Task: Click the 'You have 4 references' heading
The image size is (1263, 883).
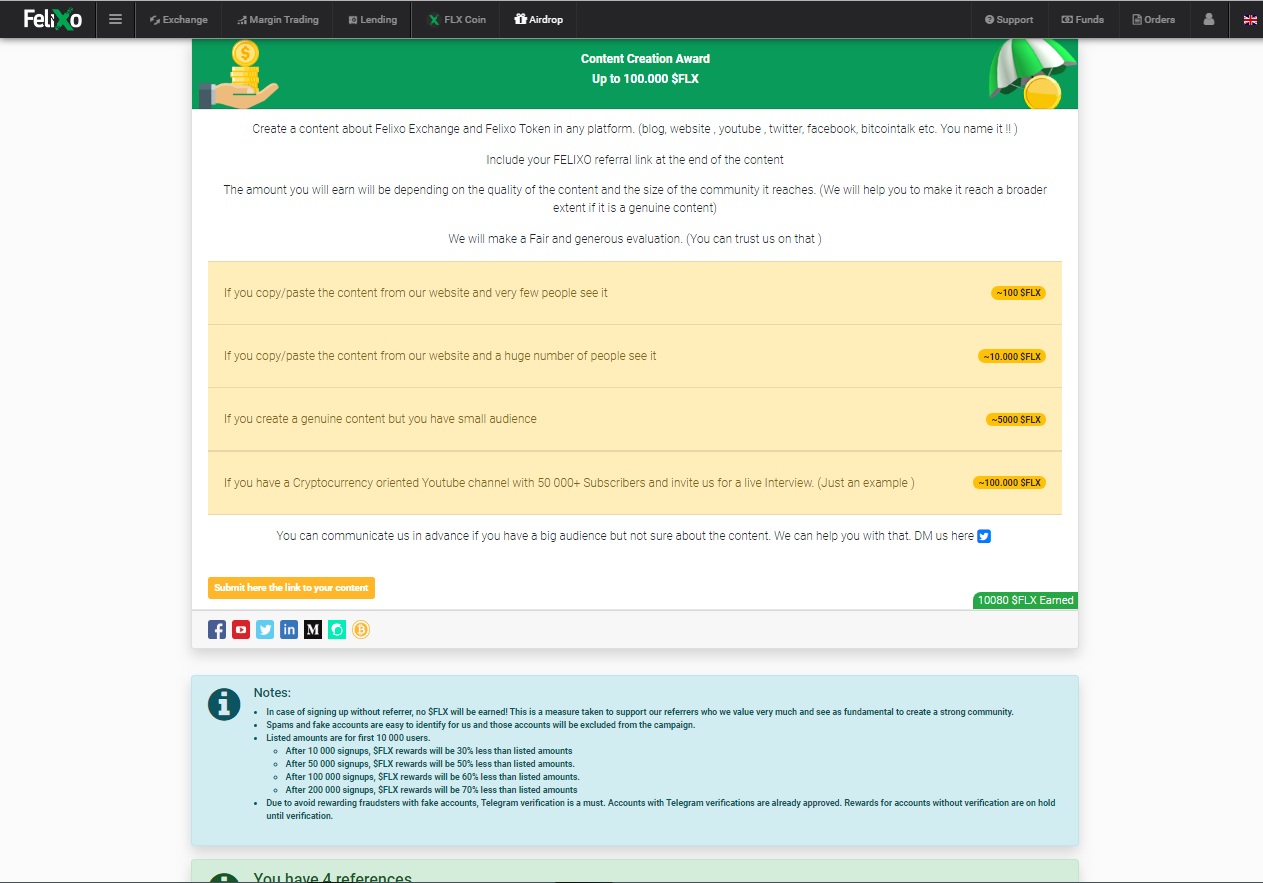Action: click(332, 877)
